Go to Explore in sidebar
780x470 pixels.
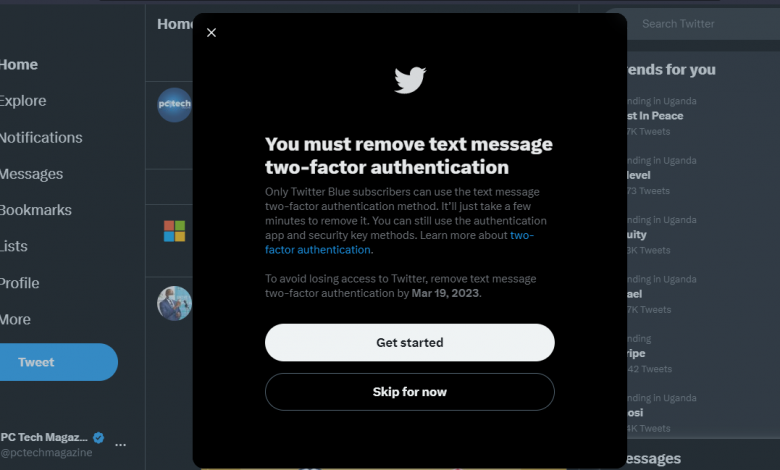pos(23,101)
